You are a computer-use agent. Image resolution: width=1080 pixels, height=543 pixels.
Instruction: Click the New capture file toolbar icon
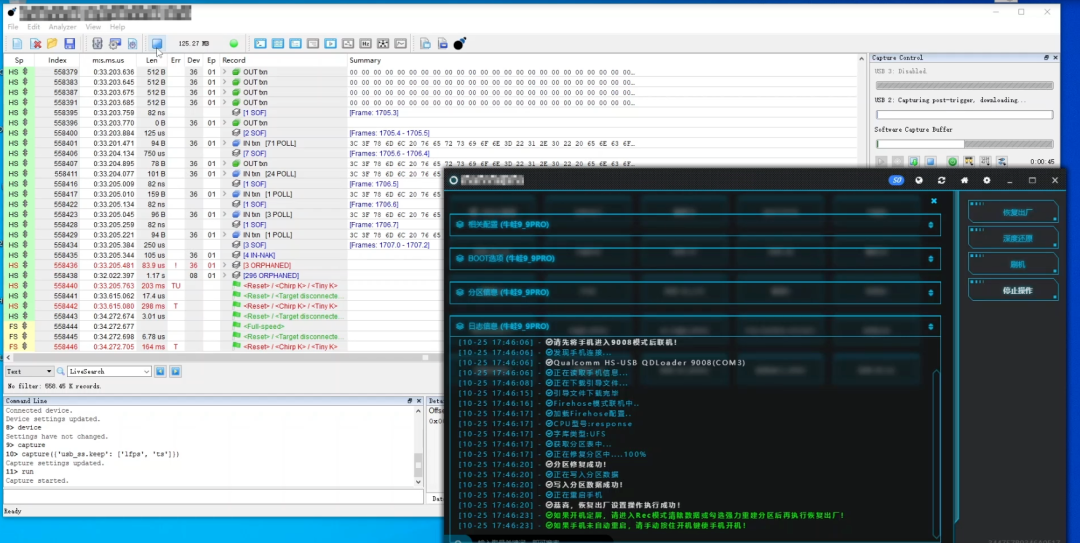(x=17, y=43)
